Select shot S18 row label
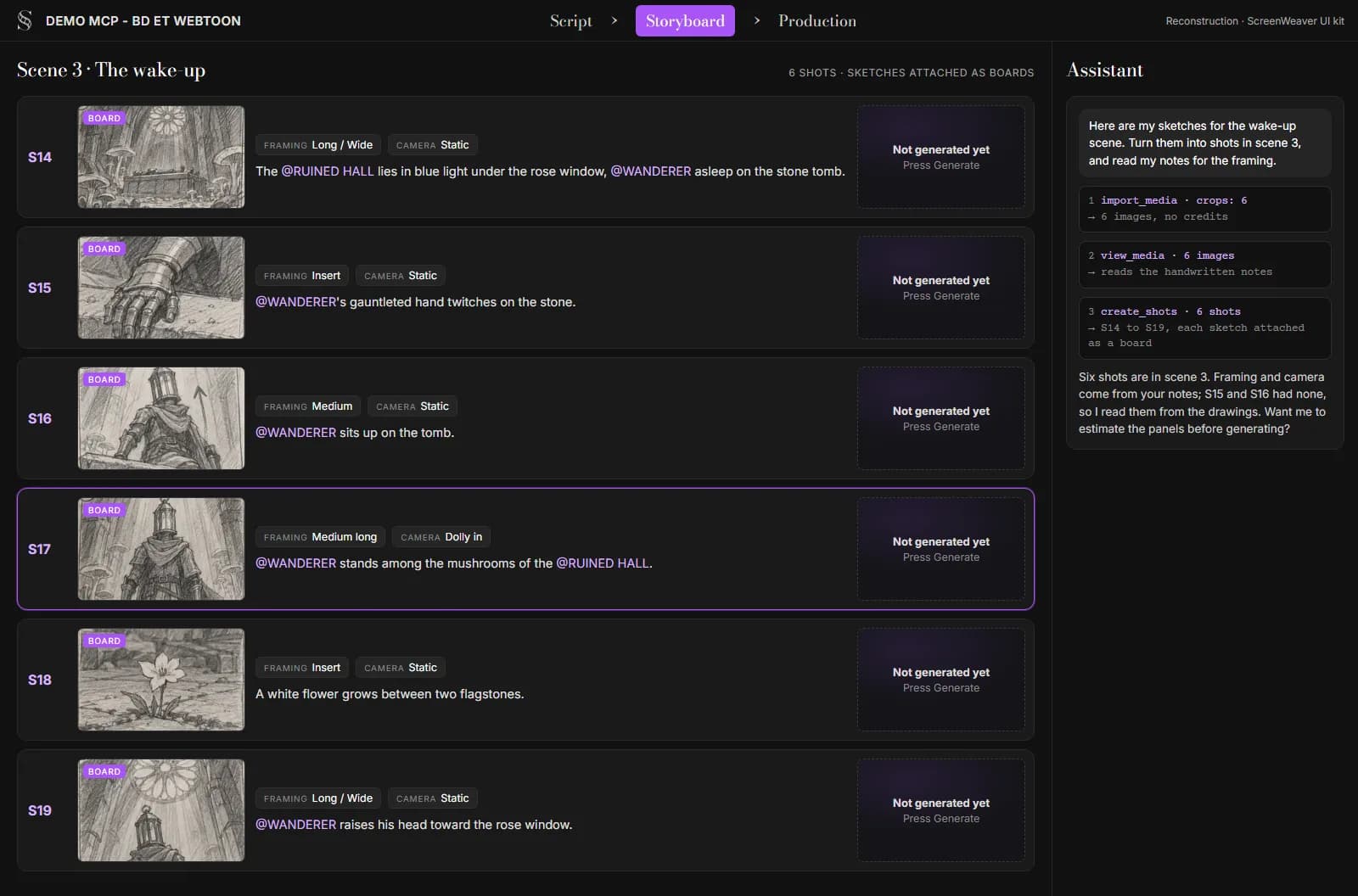1358x896 pixels. [x=40, y=680]
